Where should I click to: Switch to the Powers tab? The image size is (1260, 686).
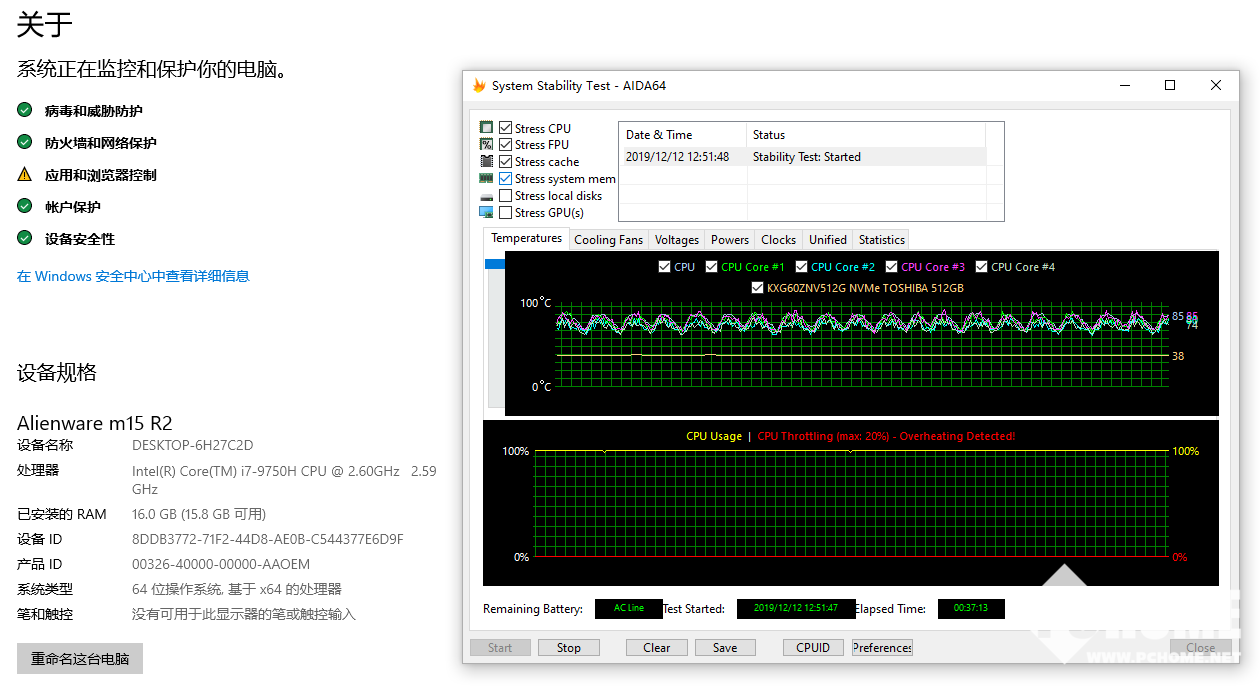pos(730,240)
